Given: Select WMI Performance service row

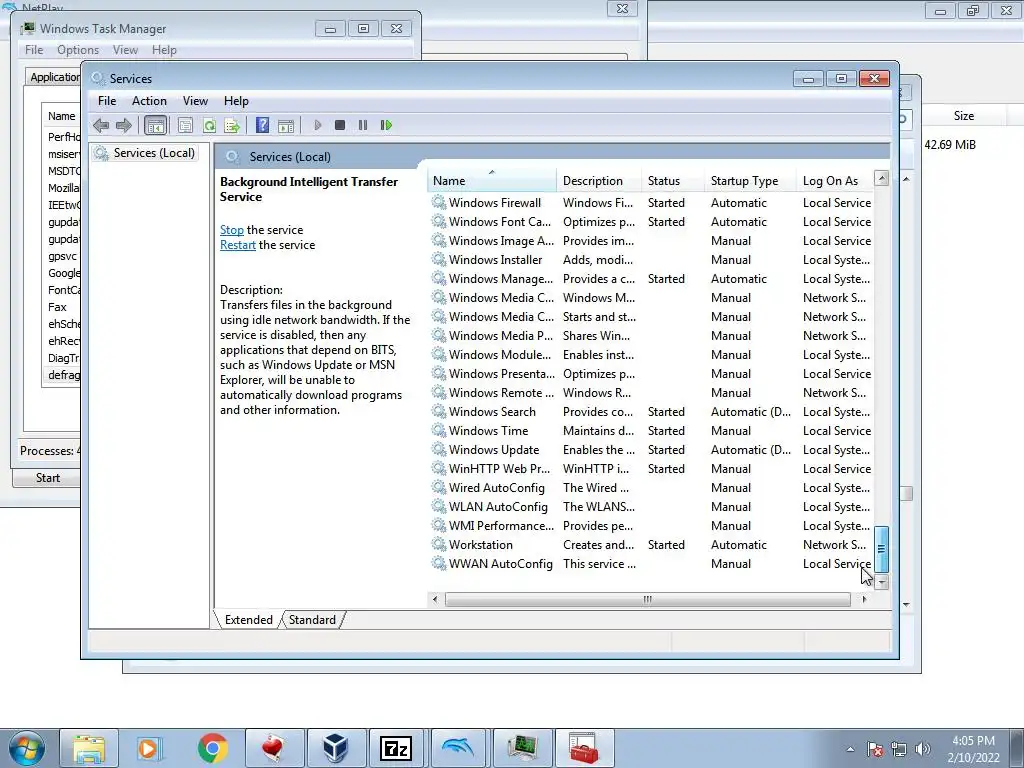Looking at the screenshot, I should [651, 526].
